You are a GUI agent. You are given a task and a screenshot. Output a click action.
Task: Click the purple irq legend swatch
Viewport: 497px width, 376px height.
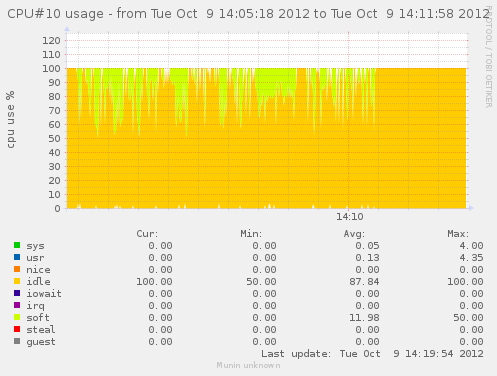coord(17,305)
